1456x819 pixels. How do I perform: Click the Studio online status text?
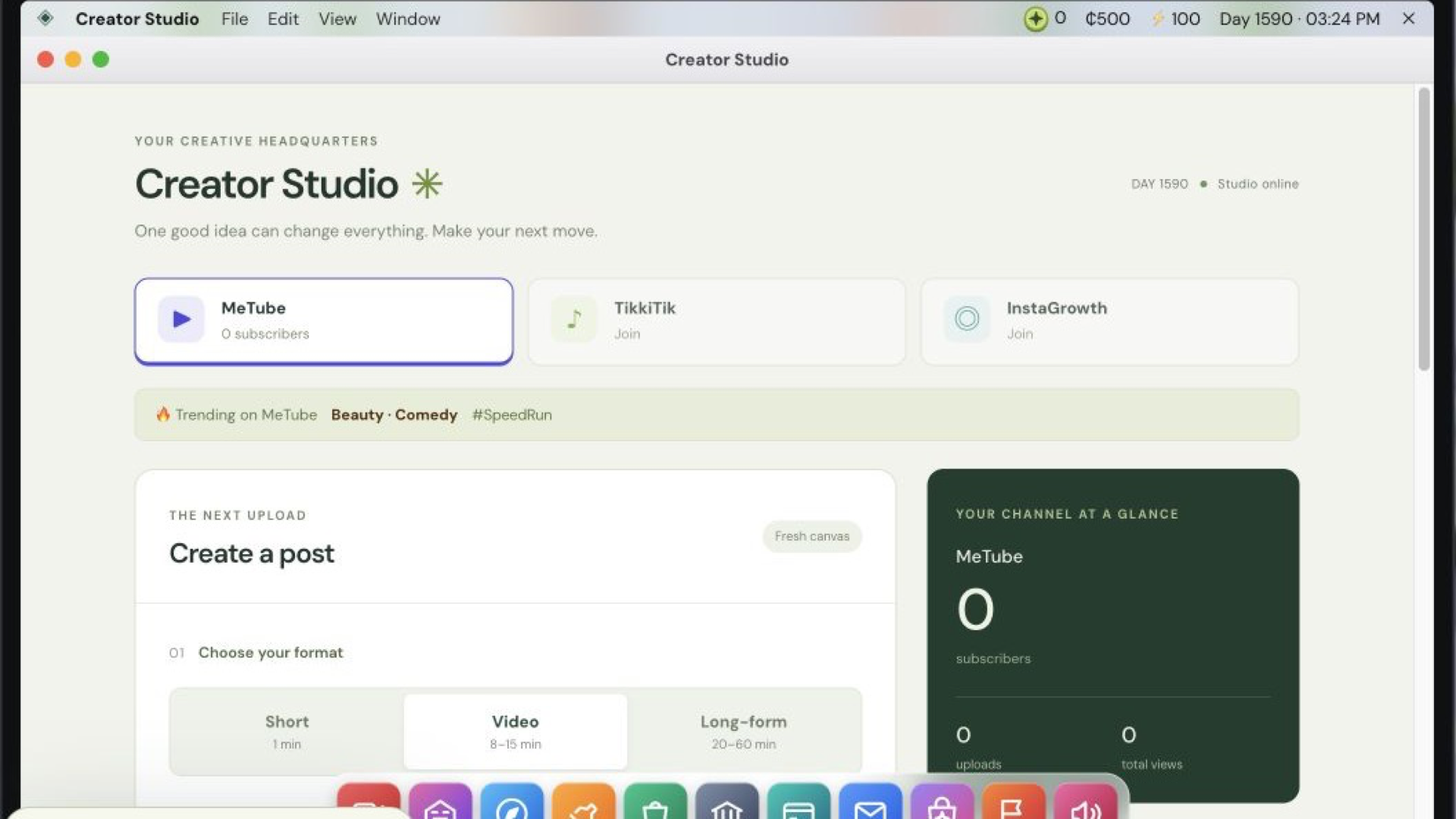tap(1258, 184)
